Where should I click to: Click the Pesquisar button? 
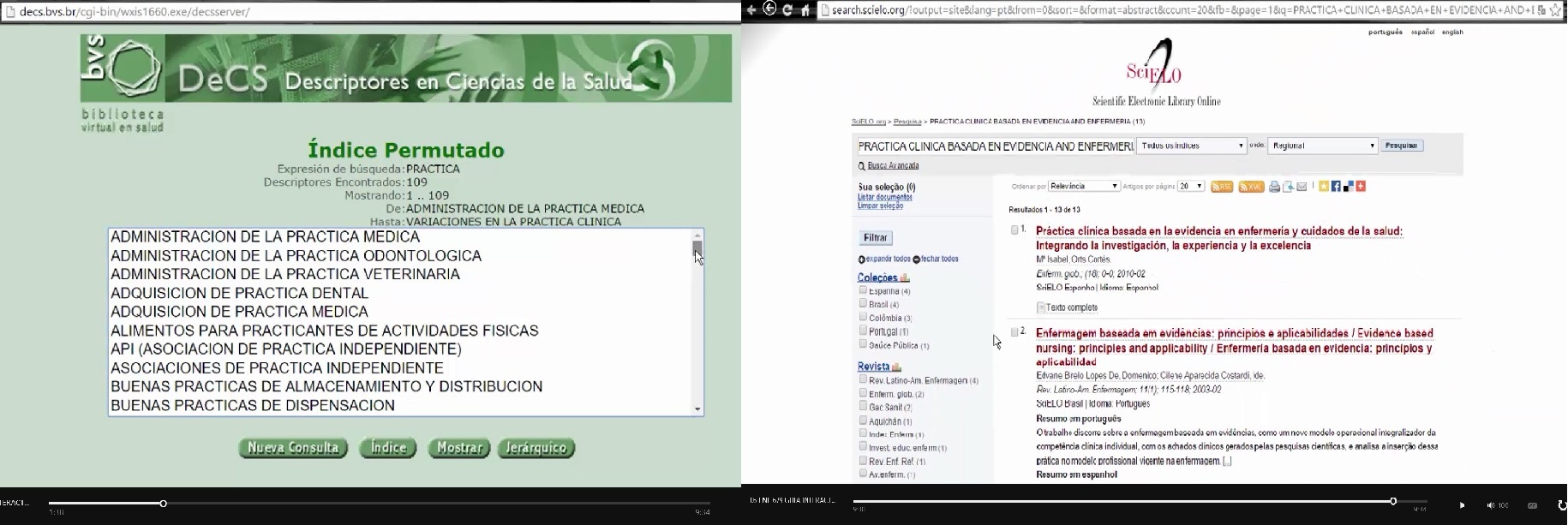click(1402, 146)
